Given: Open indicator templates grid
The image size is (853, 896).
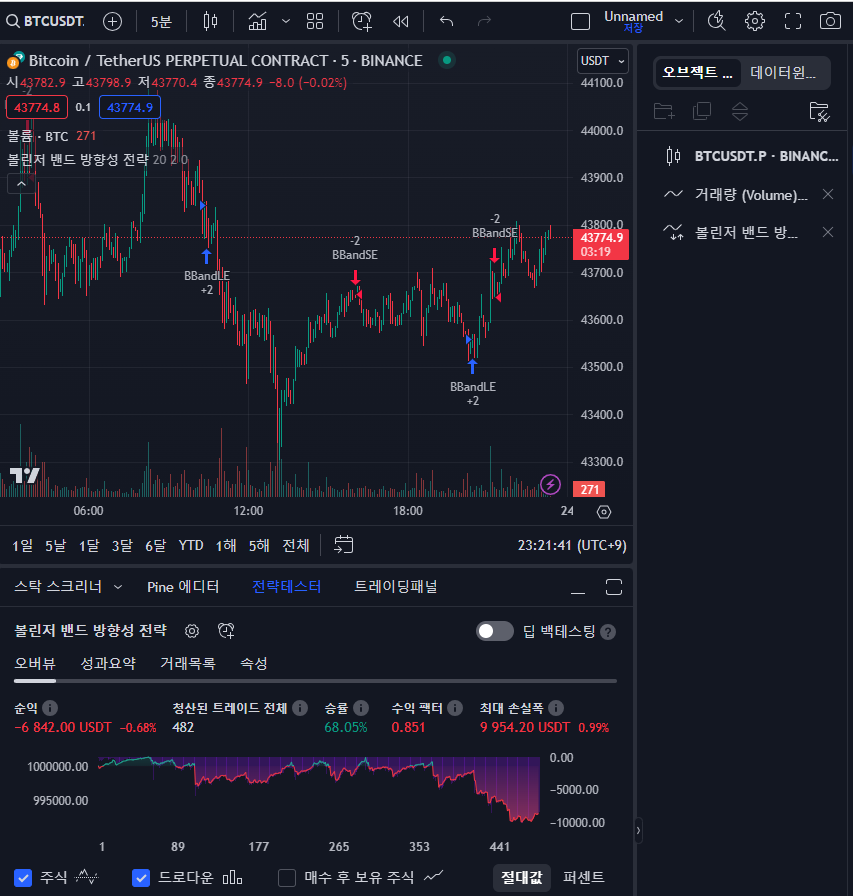Looking at the screenshot, I should click(315, 22).
